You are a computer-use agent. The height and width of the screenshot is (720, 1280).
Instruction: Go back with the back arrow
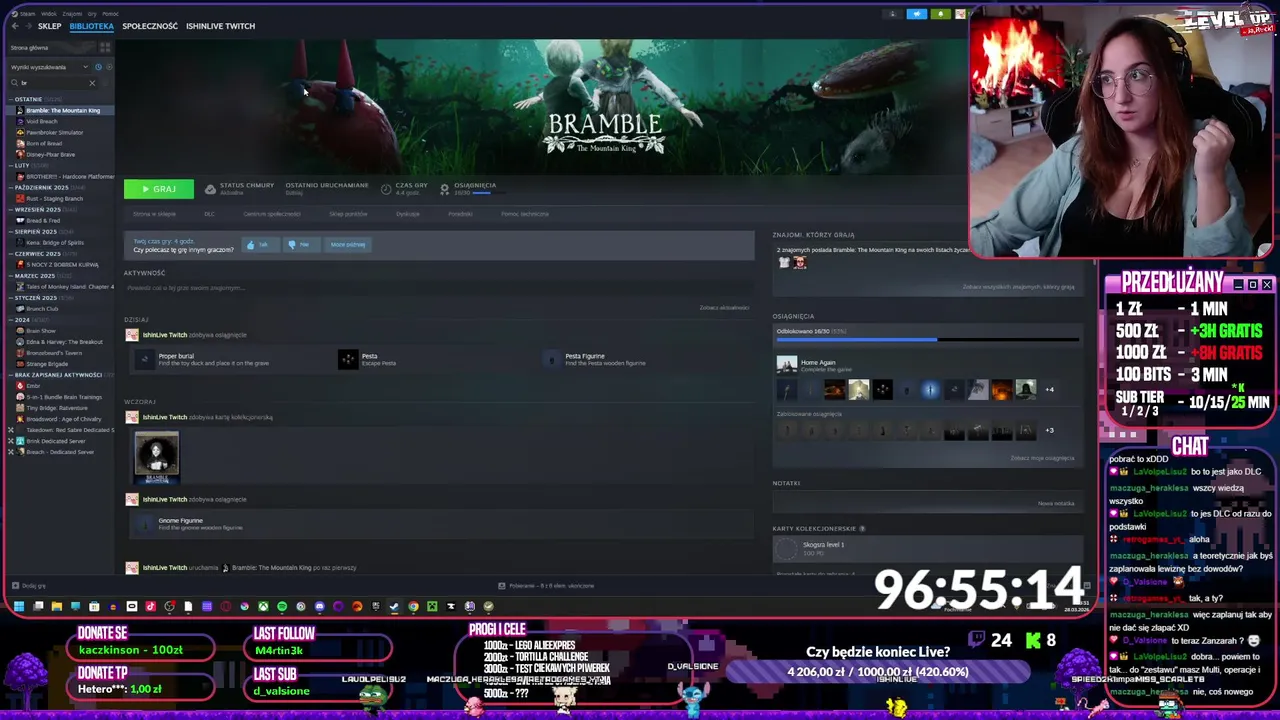tap(15, 26)
